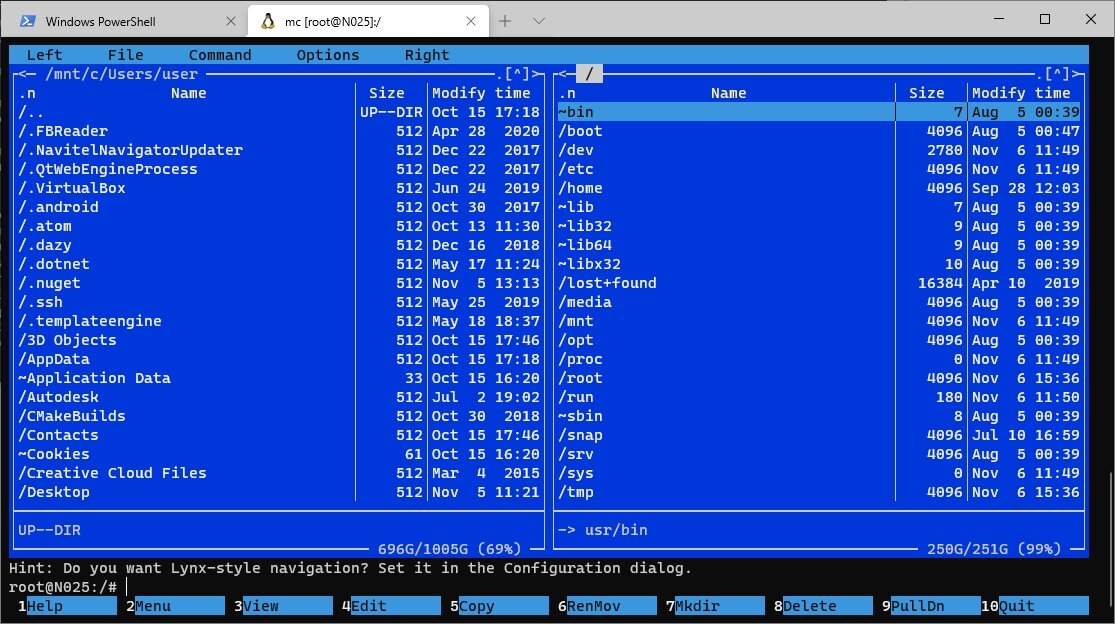1115x624 pixels.
Task: Select the /etc directory
Action: (x=819, y=169)
